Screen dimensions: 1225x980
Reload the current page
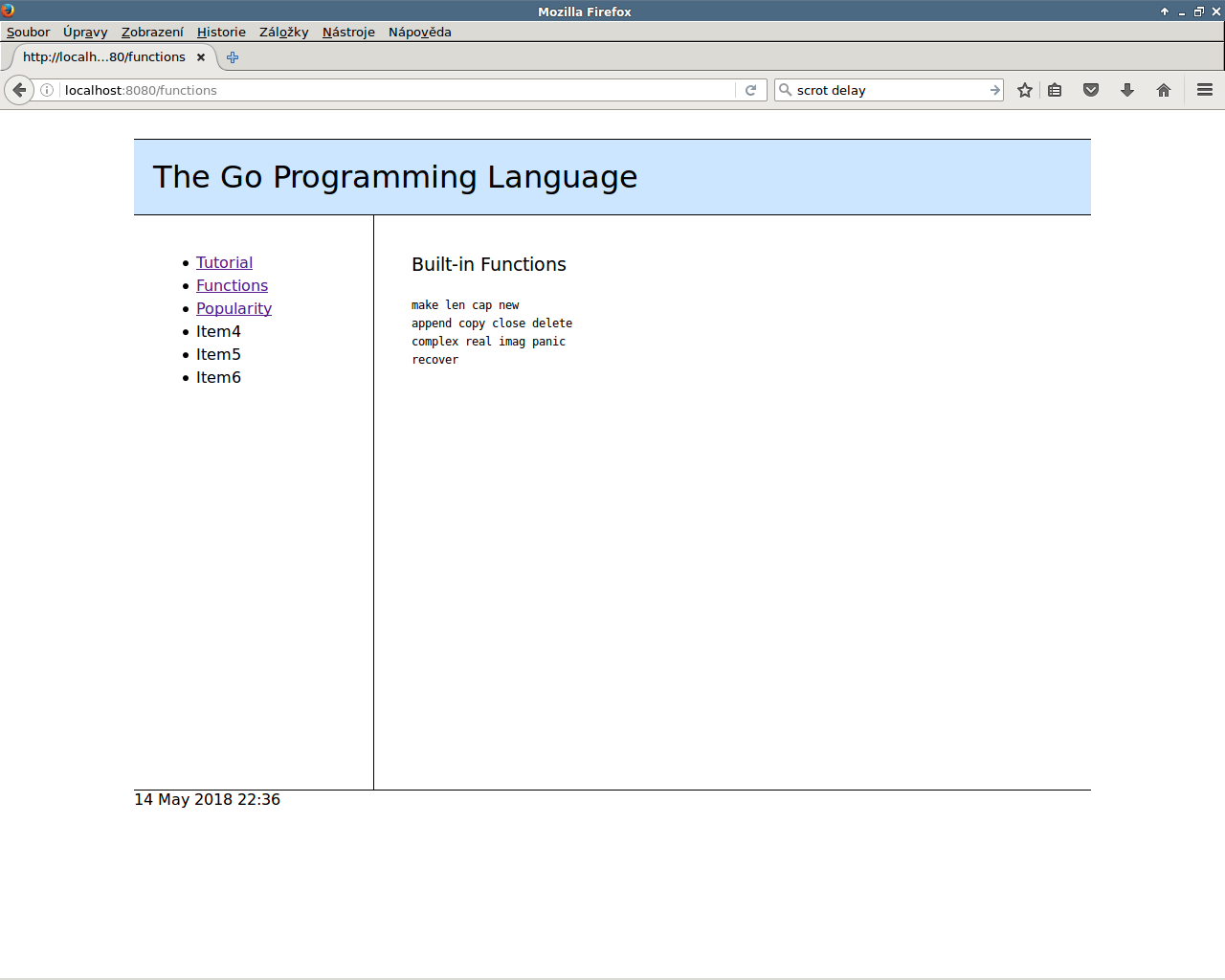pos(751,90)
